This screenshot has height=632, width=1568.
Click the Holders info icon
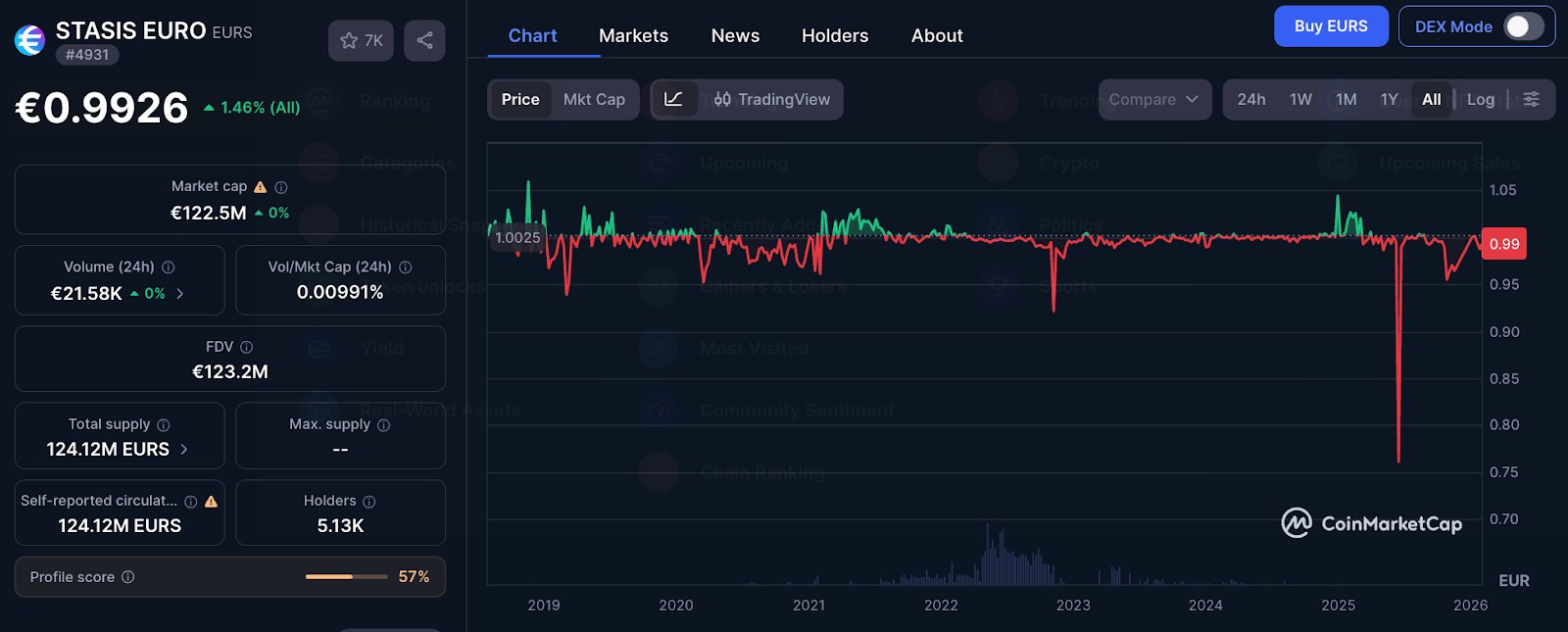pyautogui.click(x=369, y=502)
